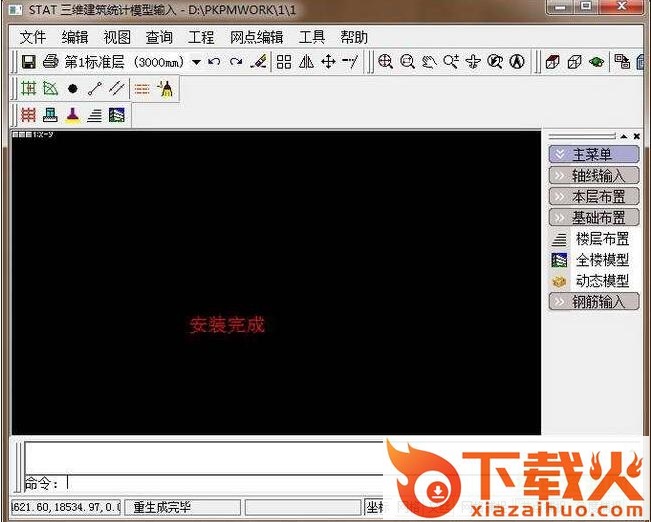The width and height of the screenshot is (651, 522).
Task: Select the angled grid axis tool
Action: (51, 88)
